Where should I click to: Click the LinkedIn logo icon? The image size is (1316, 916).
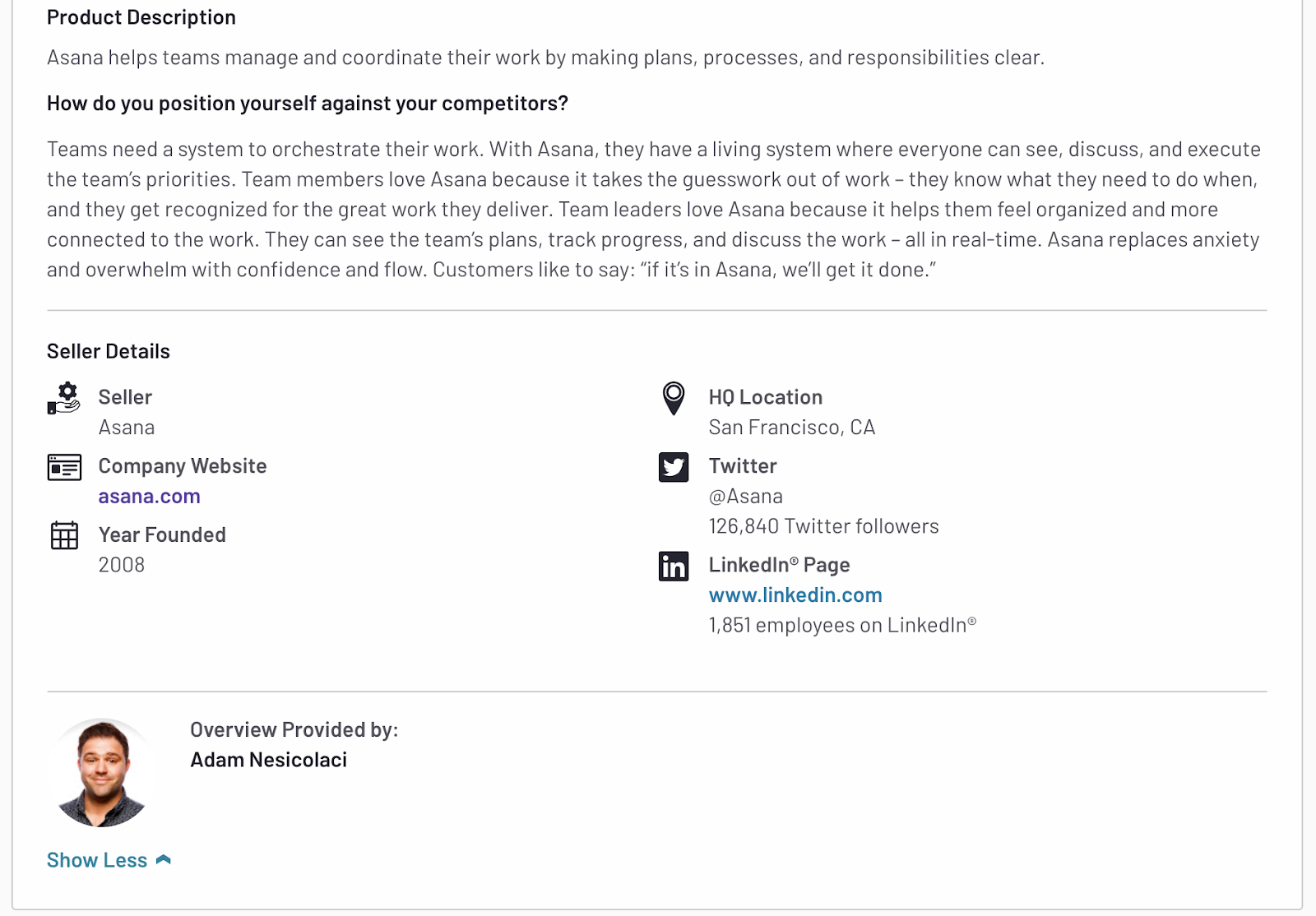674,566
